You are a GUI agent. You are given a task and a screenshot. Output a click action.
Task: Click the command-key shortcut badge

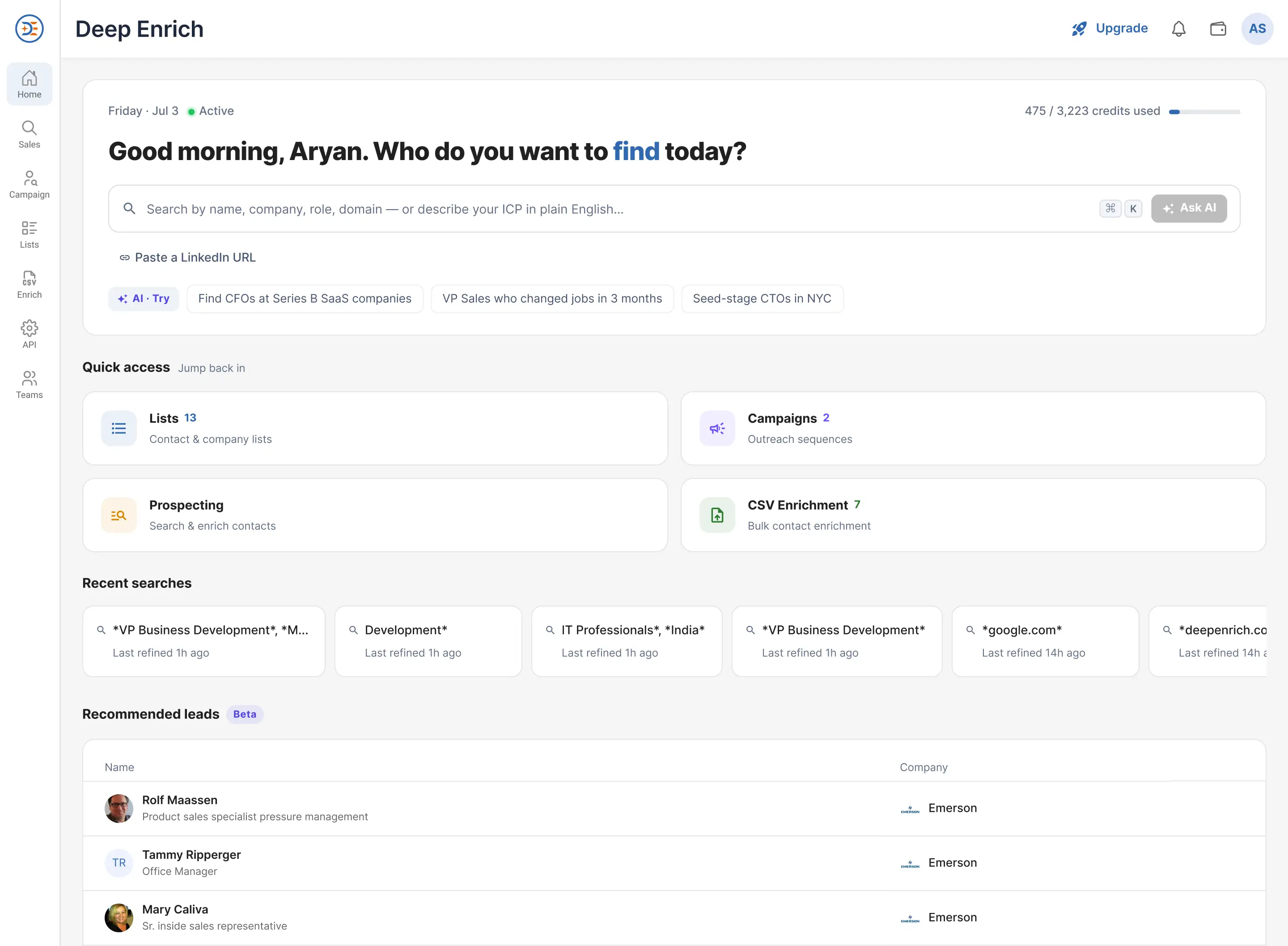point(1110,208)
